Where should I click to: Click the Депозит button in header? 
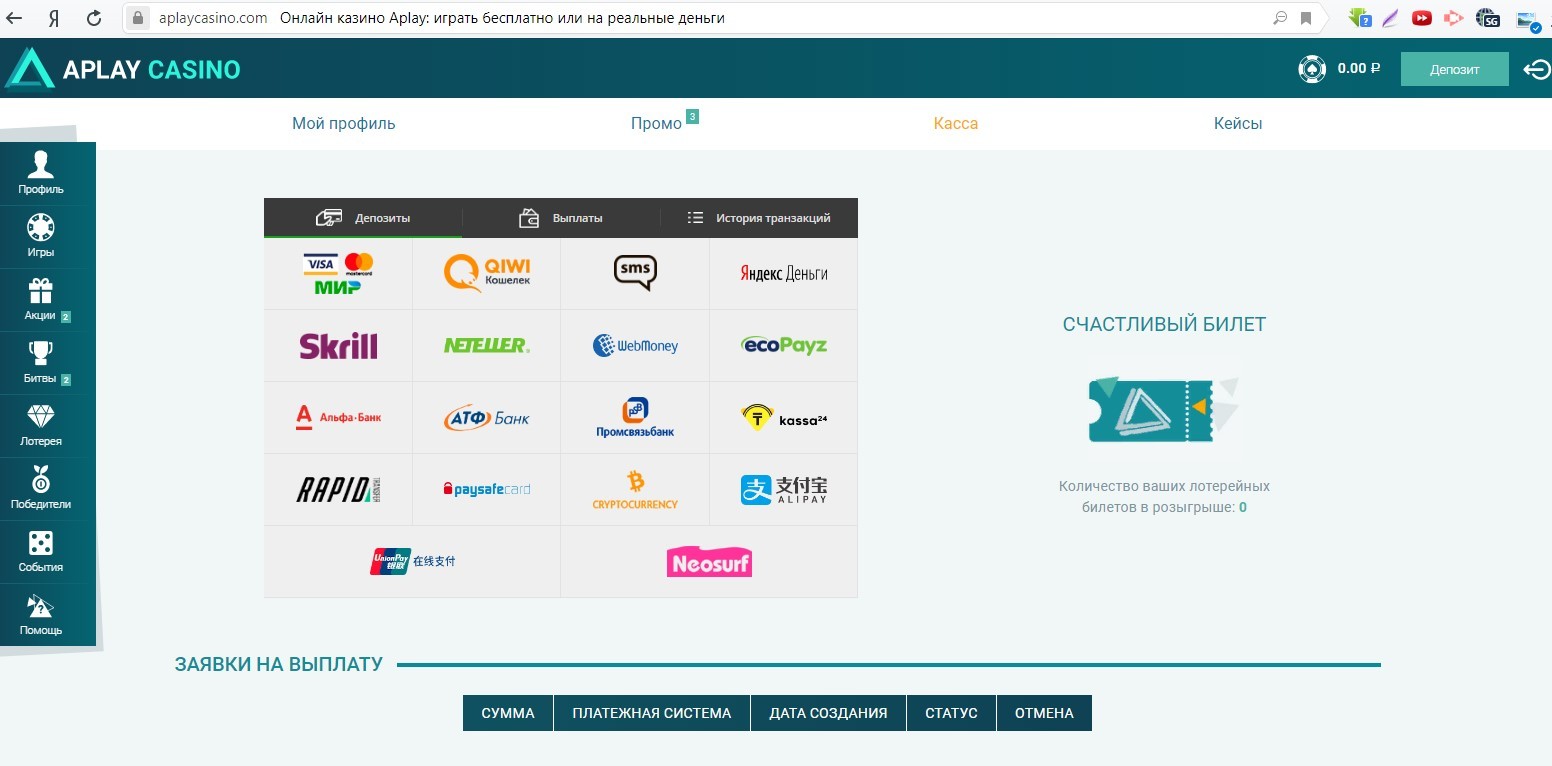[1454, 69]
